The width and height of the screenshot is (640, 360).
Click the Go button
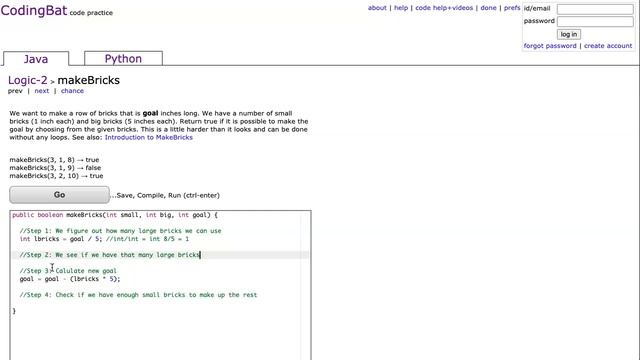pyautogui.click(x=60, y=195)
